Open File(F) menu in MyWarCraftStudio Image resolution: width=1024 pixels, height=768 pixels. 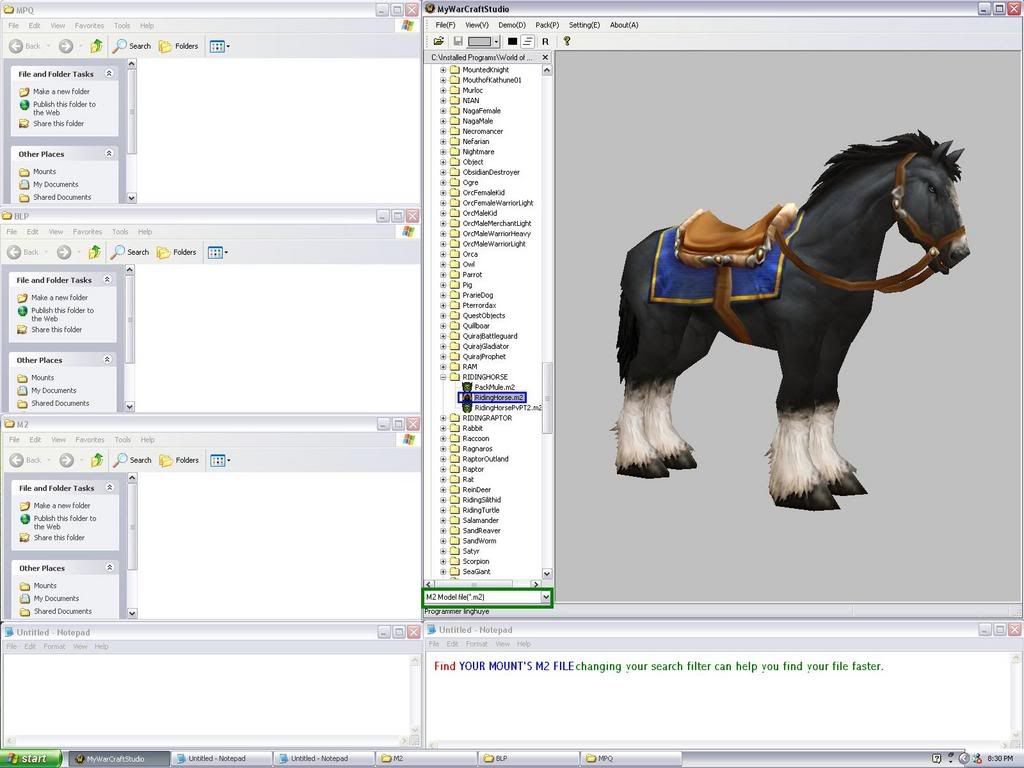tap(445, 25)
